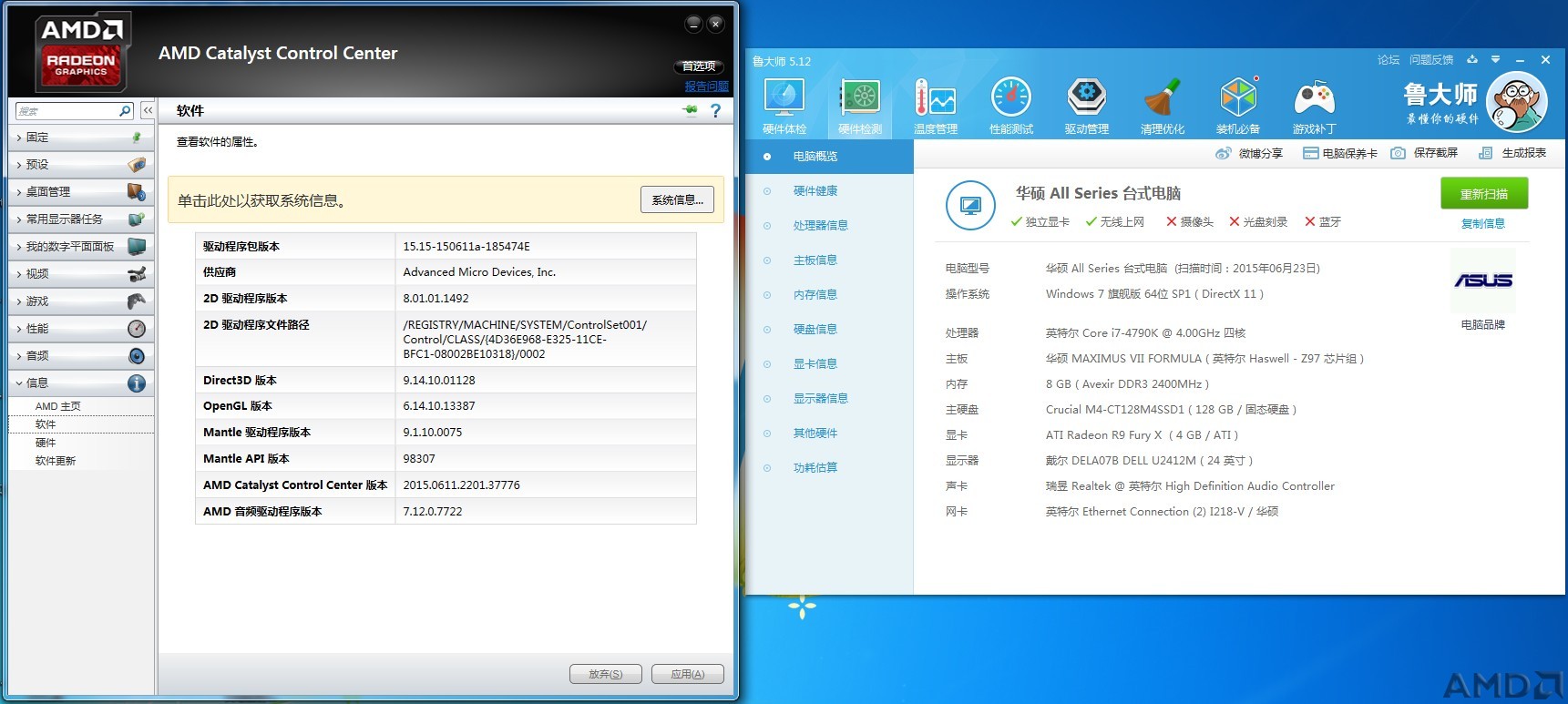Click the green pin icon beside help
The height and width of the screenshot is (704, 1568).
[690, 110]
